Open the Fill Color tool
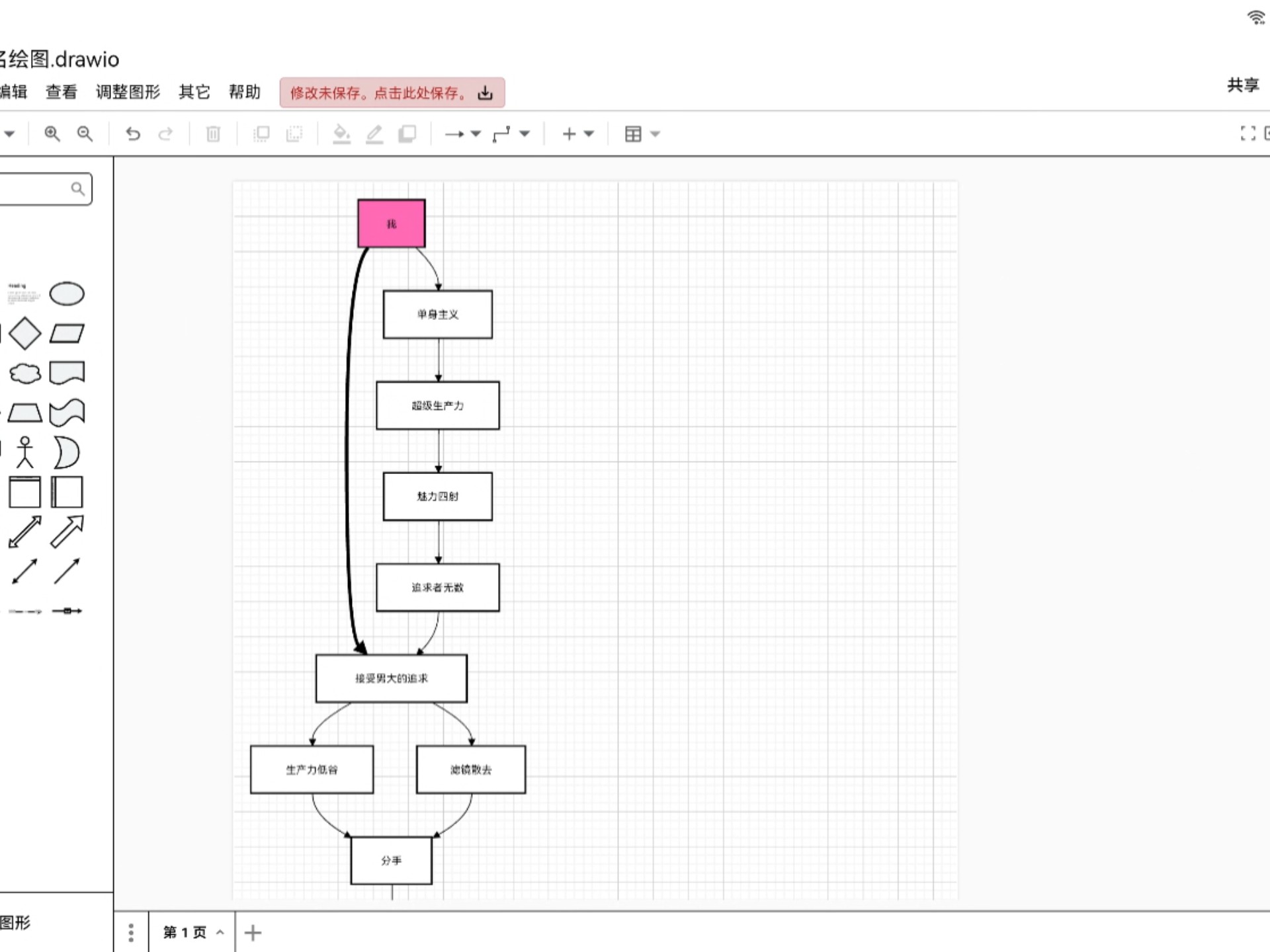Image resolution: width=1270 pixels, height=952 pixels. pyautogui.click(x=341, y=134)
